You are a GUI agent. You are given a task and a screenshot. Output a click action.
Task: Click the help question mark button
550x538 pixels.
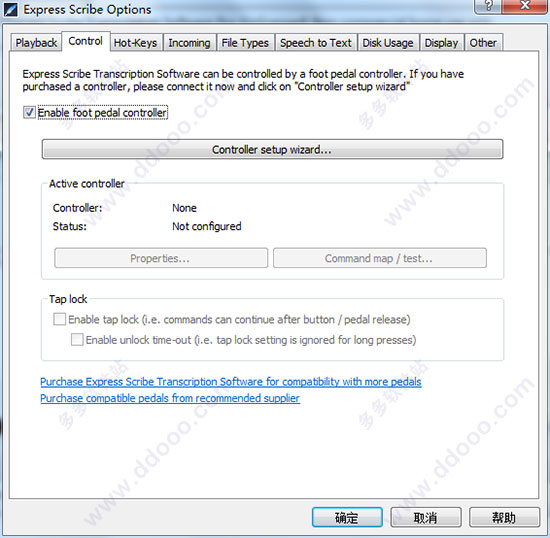pos(488,6)
